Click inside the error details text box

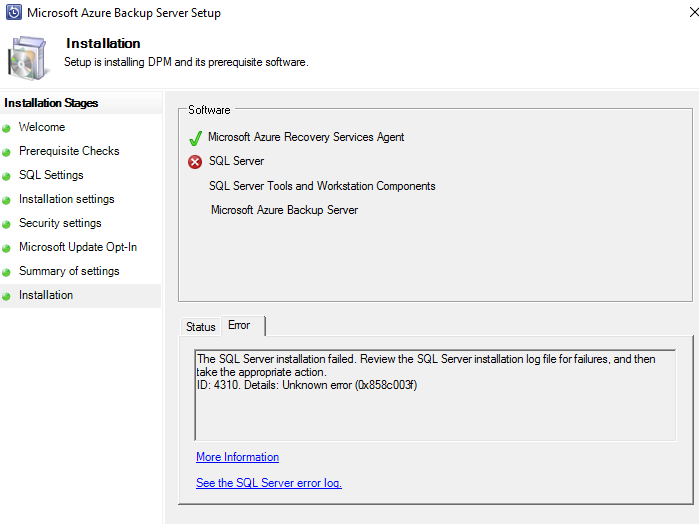click(x=435, y=396)
